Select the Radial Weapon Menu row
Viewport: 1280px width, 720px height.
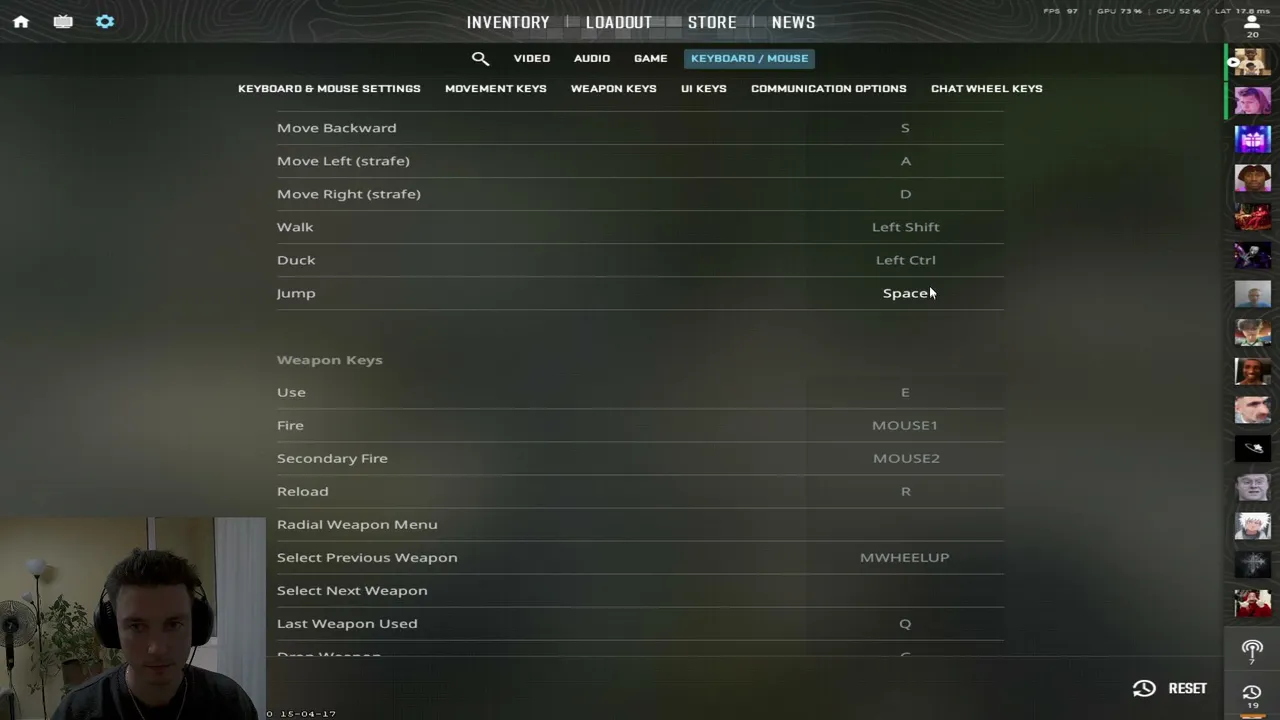coord(640,524)
